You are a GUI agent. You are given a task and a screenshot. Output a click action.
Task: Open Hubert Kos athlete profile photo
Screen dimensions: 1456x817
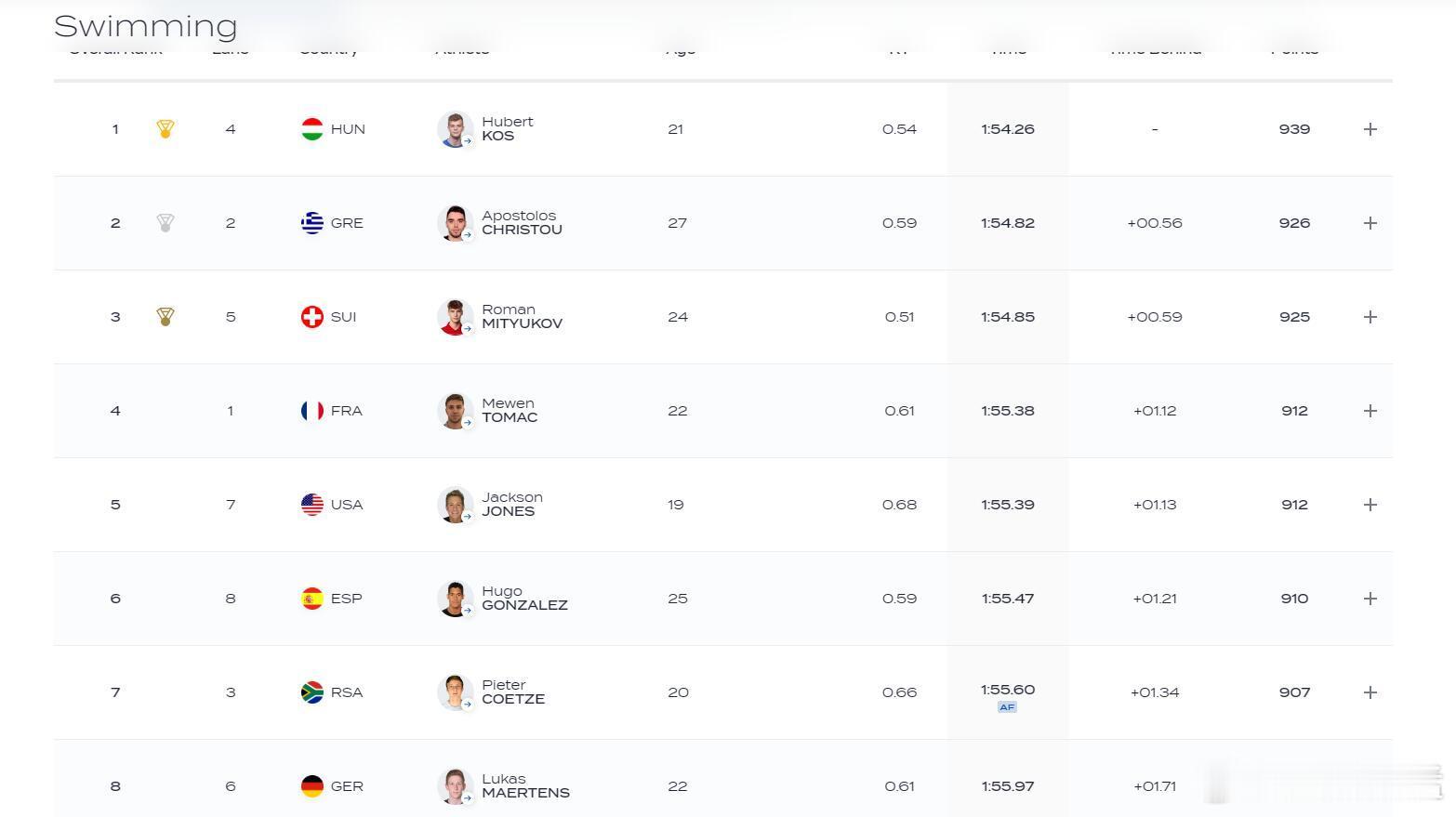[x=455, y=129]
